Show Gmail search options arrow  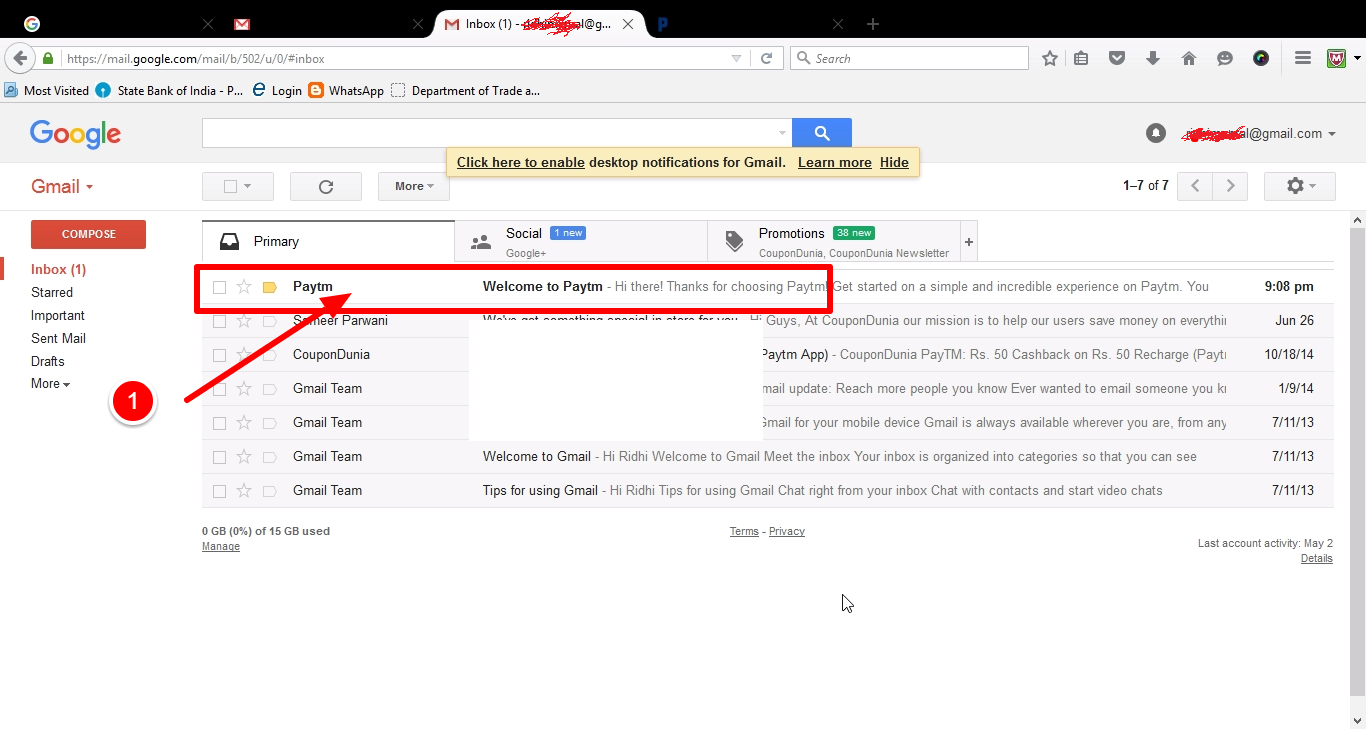(x=782, y=133)
